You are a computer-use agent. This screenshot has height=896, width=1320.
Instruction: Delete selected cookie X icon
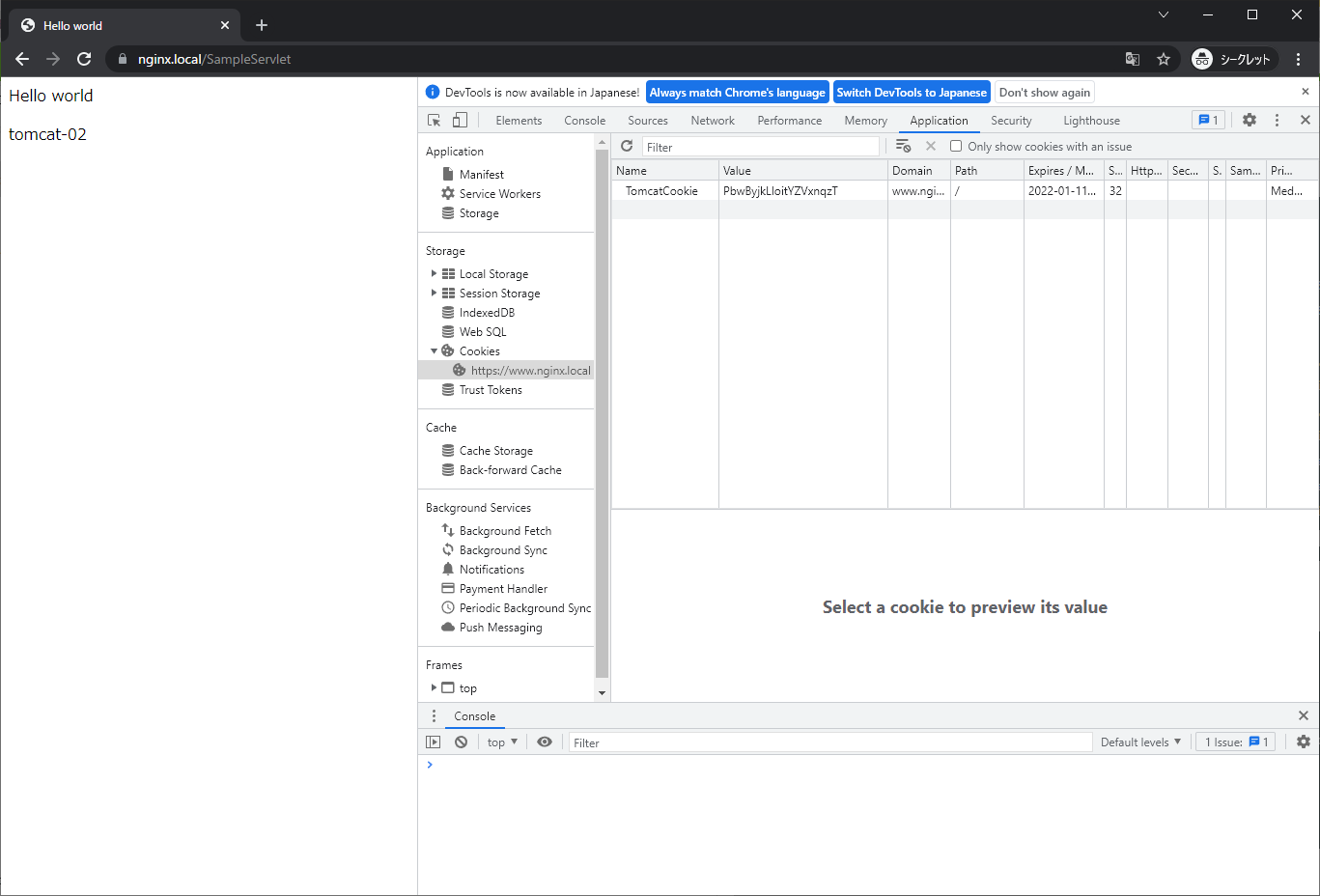click(931, 146)
